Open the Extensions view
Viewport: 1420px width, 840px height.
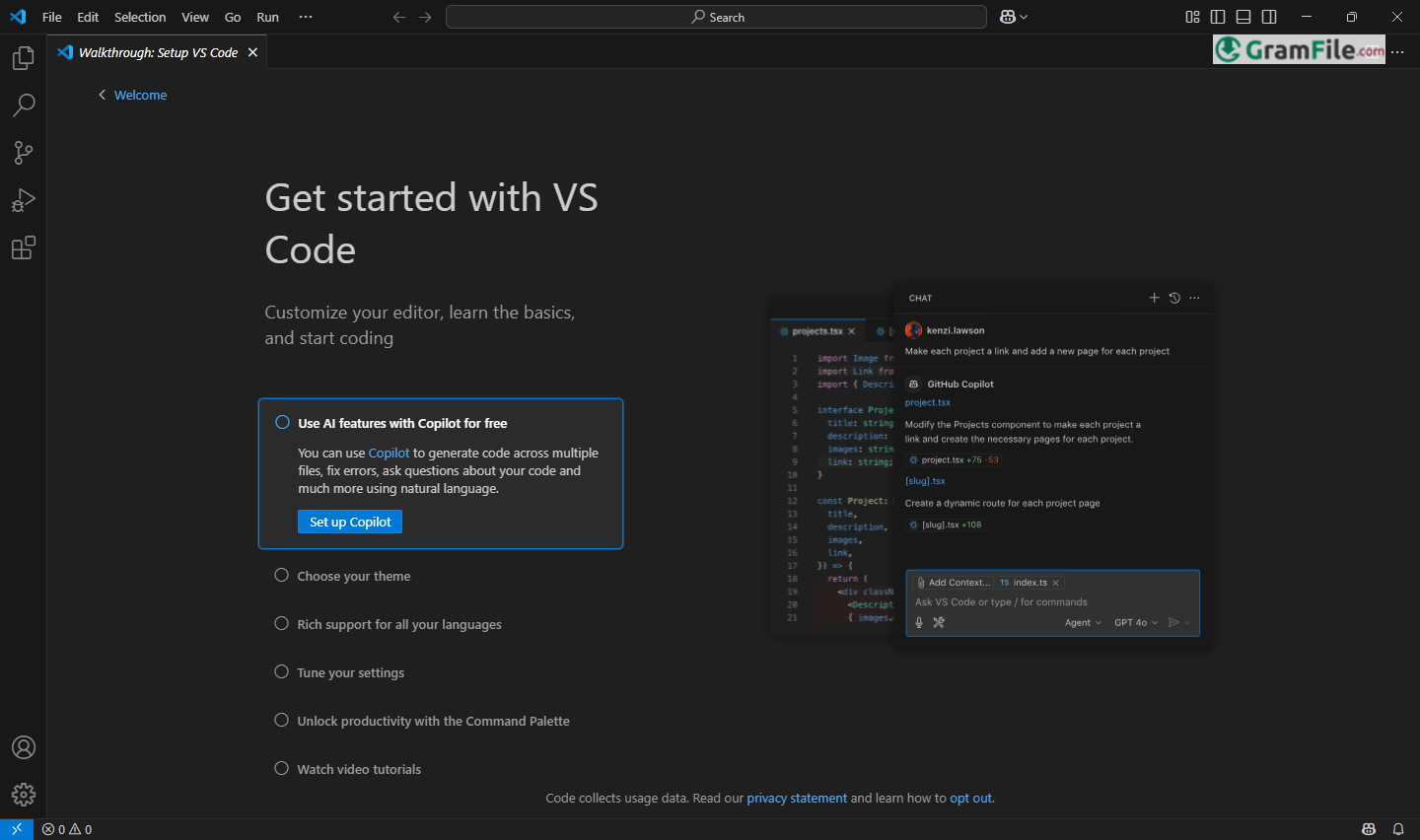point(24,247)
